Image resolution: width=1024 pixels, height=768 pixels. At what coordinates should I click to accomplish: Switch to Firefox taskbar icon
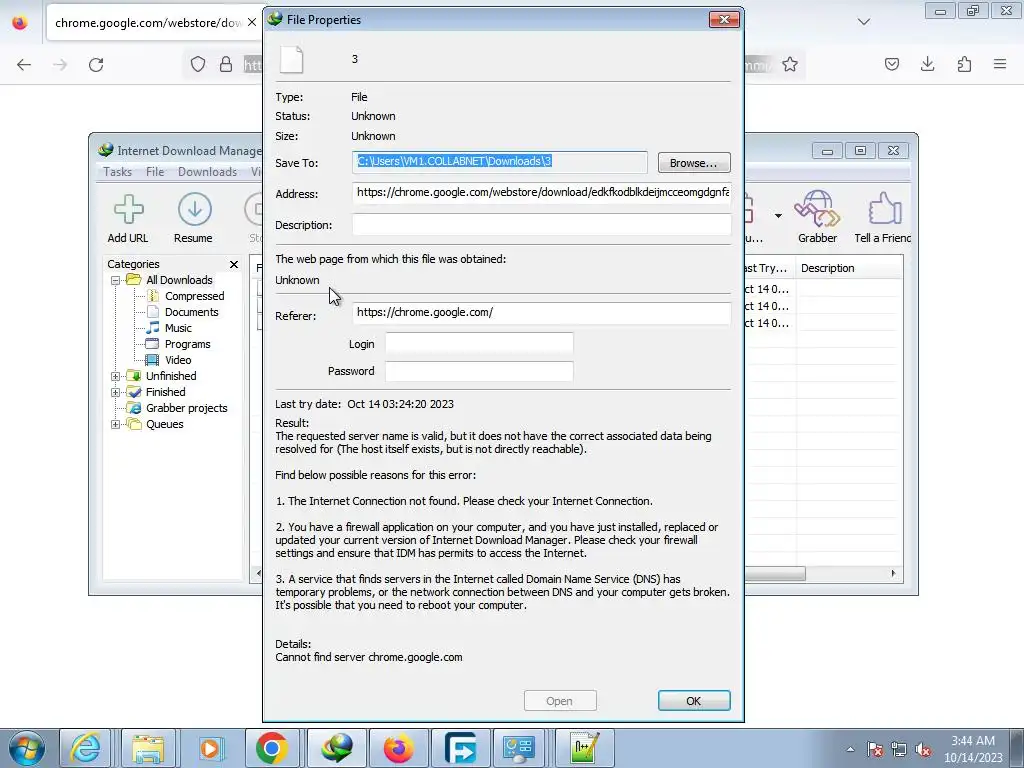point(398,748)
